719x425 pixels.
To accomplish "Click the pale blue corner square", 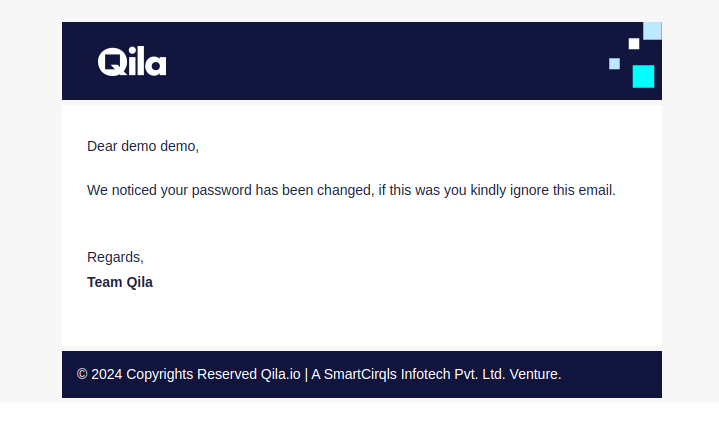I will [x=652, y=31].
